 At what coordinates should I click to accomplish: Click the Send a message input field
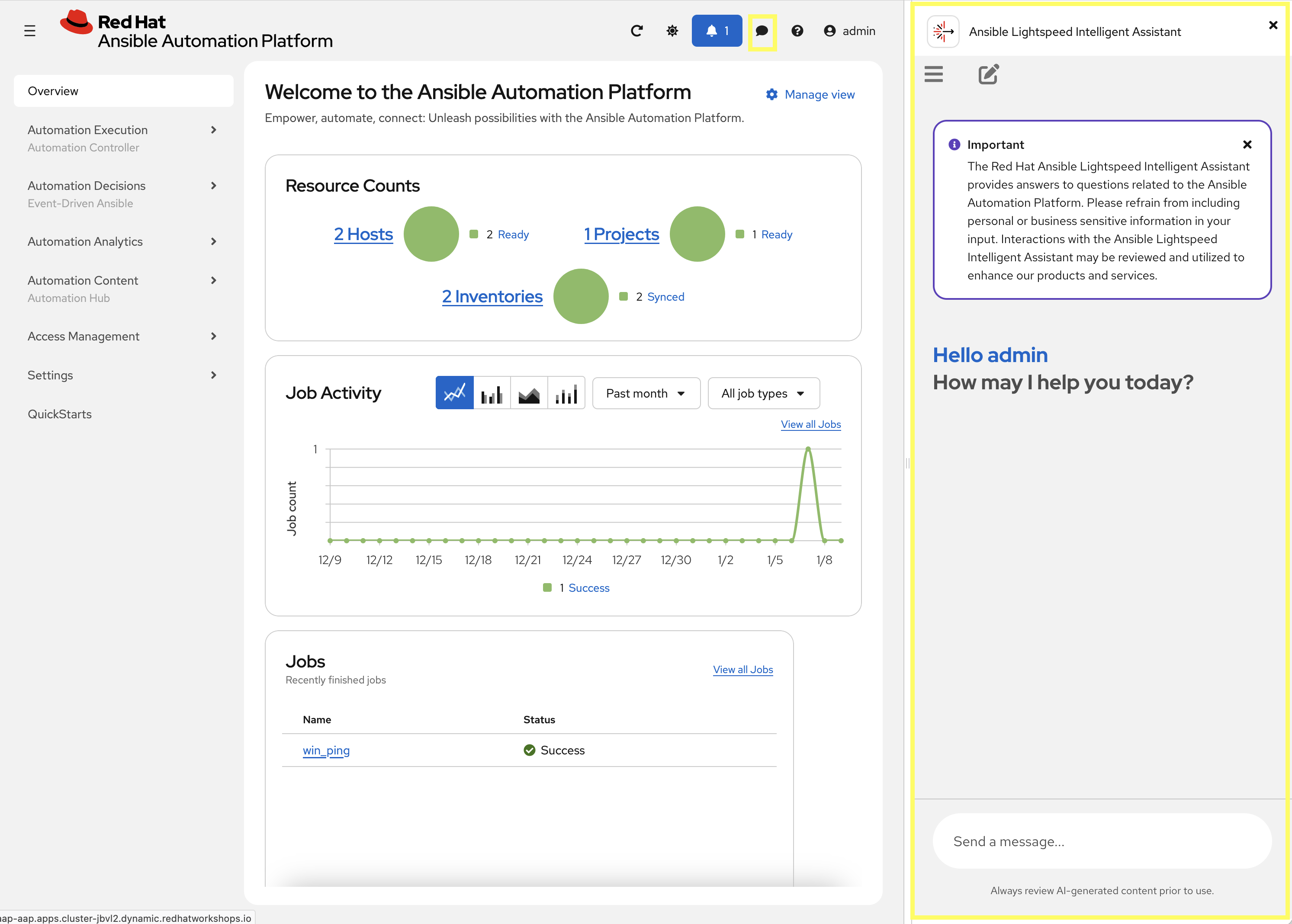1101,841
